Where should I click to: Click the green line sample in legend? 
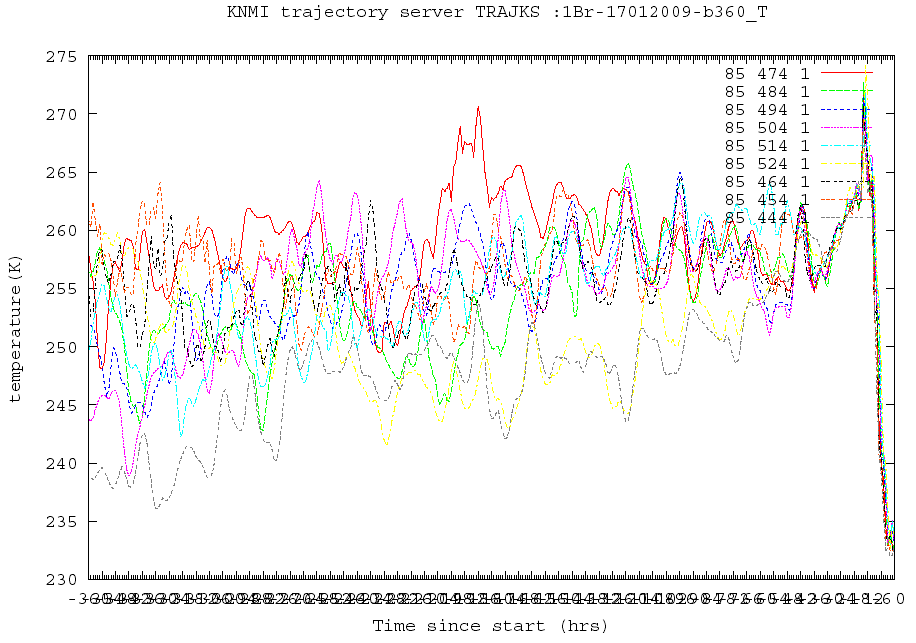tap(847, 91)
